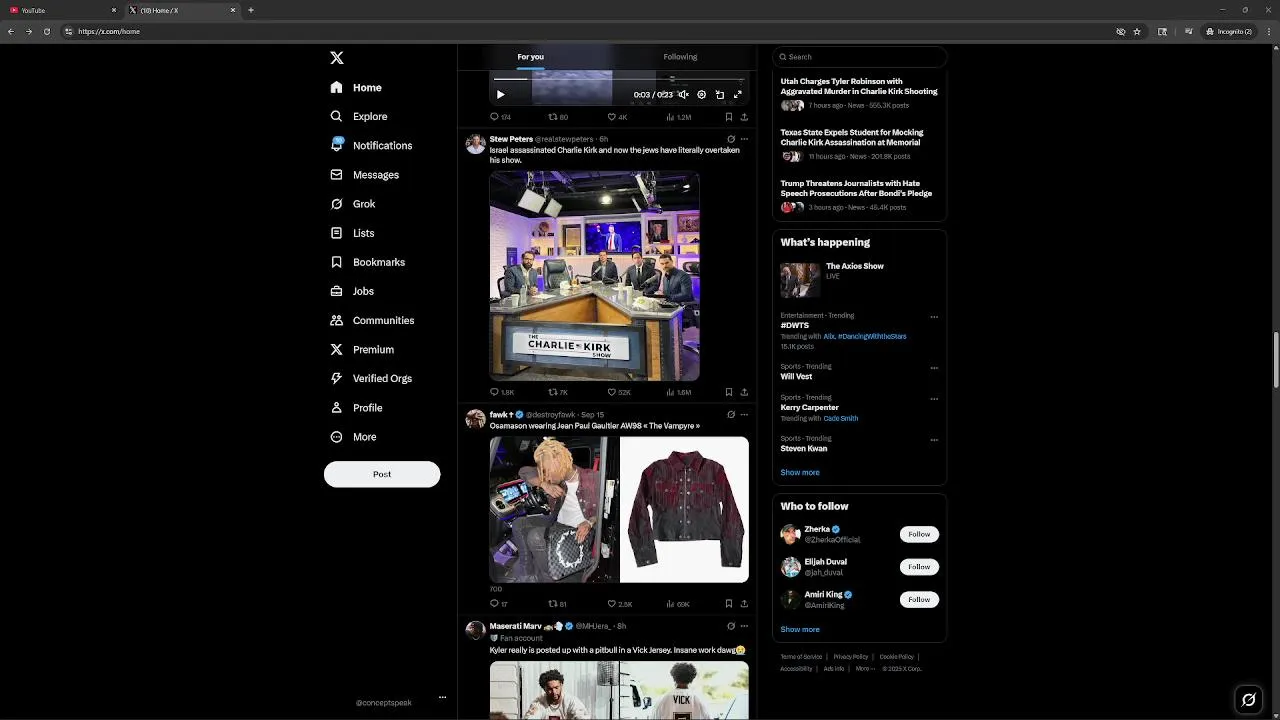1280x720 pixels.
Task: Open more options on fawk's post
Action: click(x=744, y=415)
